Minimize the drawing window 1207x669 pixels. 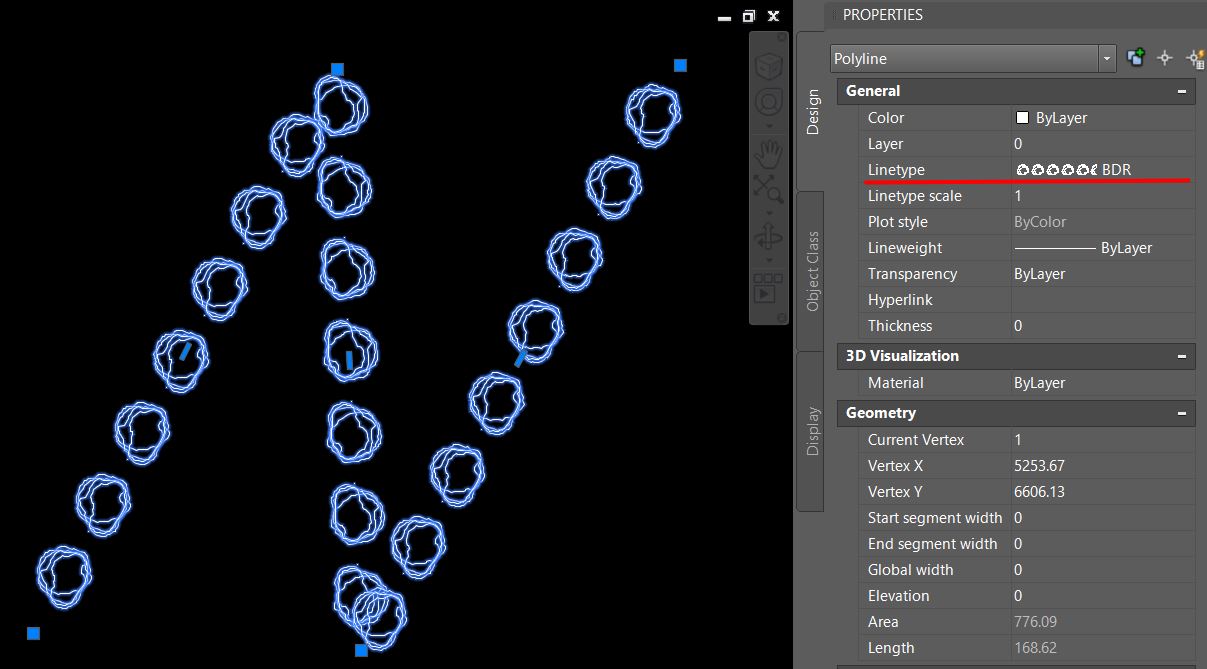[725, 17]
